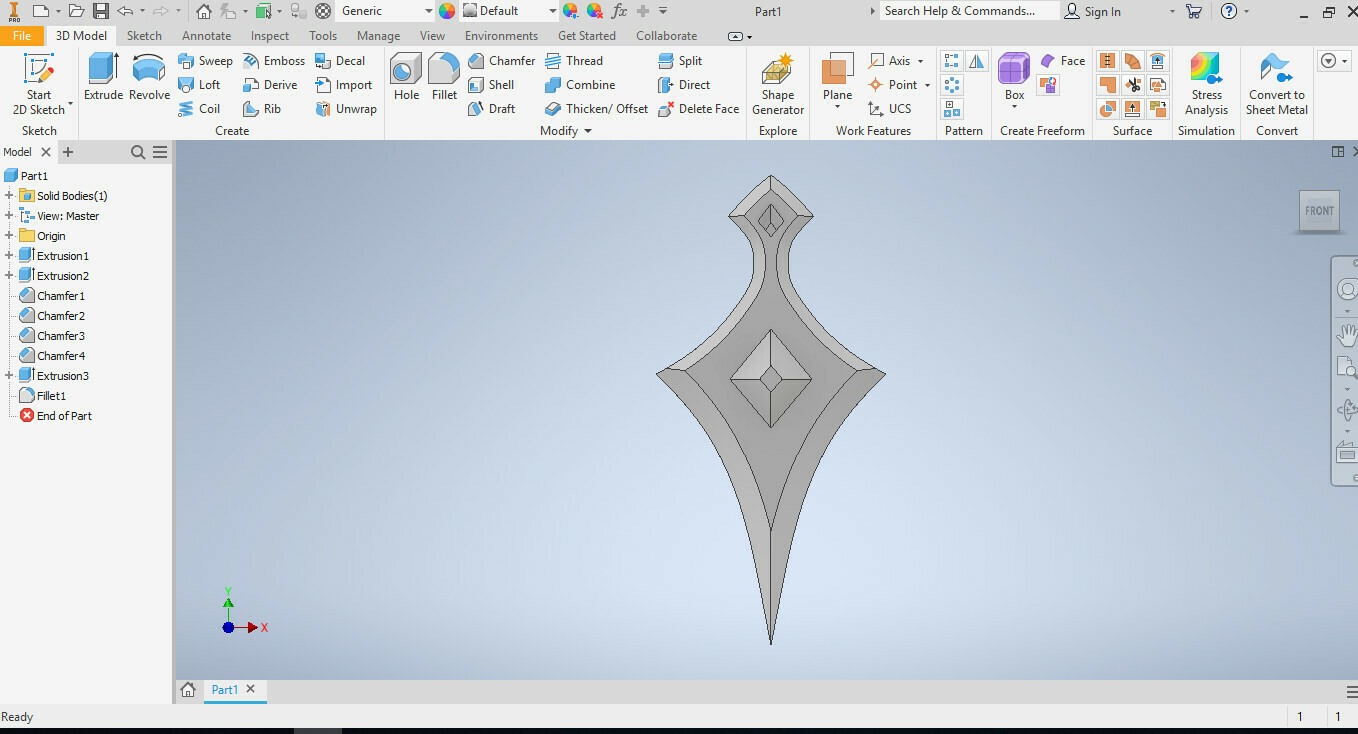1358x734 pixels.
Task: Launch Stress Analysis simulation
Action: point(1206,84)
